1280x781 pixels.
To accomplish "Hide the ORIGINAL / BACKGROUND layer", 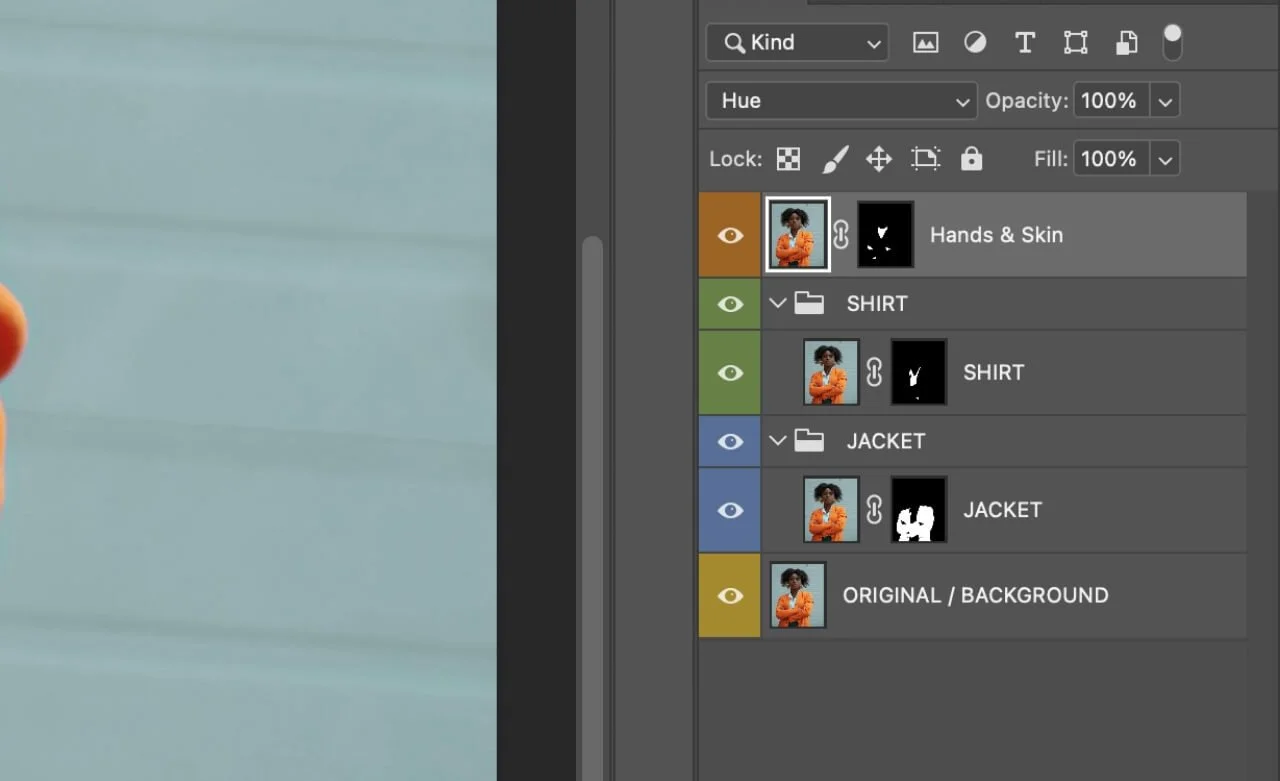I will coord(729,595).
